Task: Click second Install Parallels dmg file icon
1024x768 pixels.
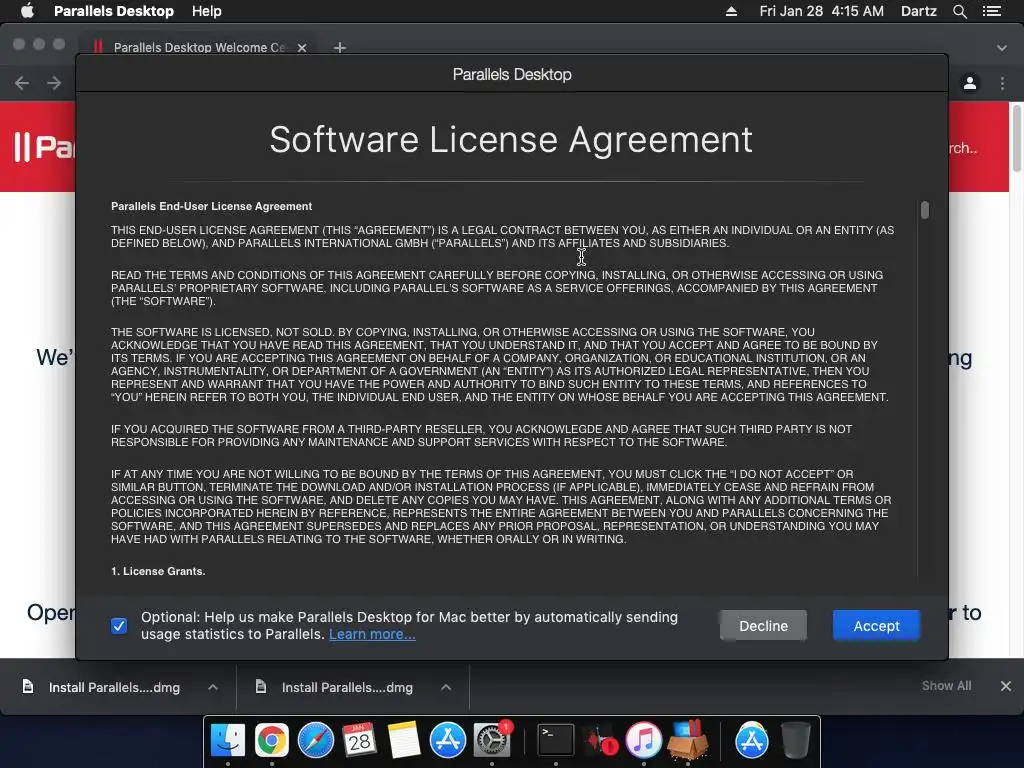Action: coord(261,686)
